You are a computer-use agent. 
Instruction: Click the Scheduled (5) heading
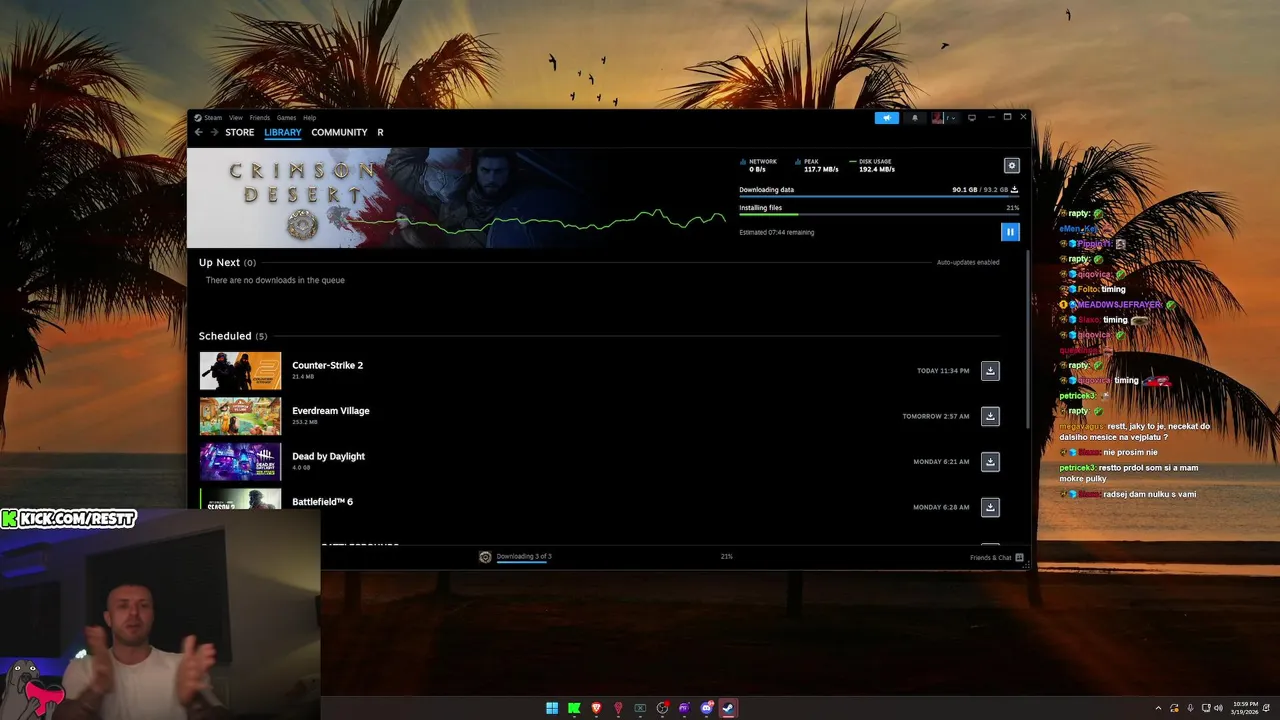pyautogui.click(x=233, y=336)
